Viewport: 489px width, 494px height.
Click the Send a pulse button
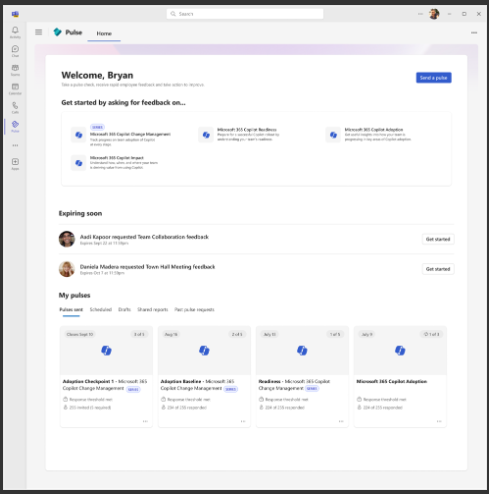[x=434, y=78]
